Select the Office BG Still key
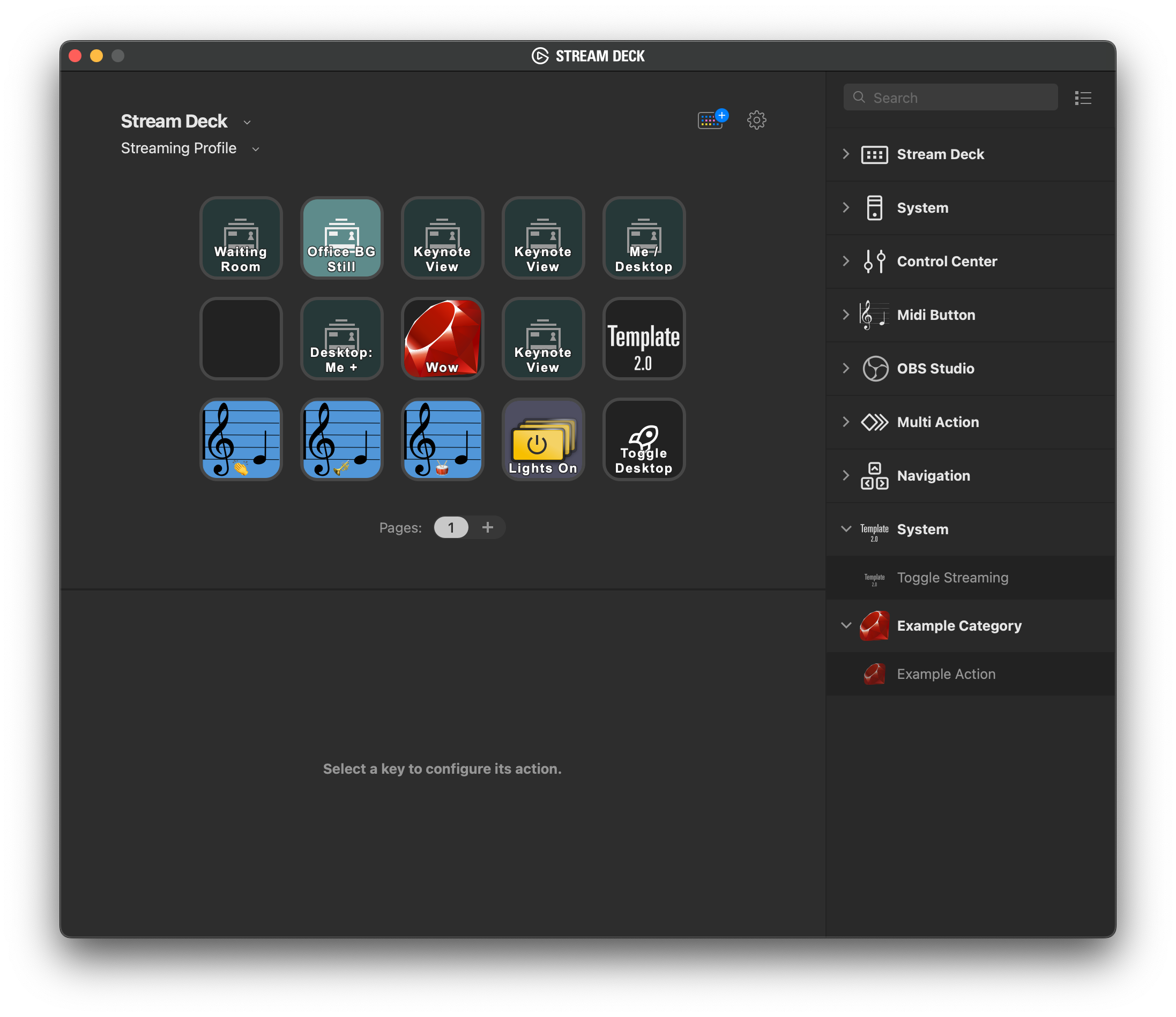The image size is (1176, 1017). [341, 238]
